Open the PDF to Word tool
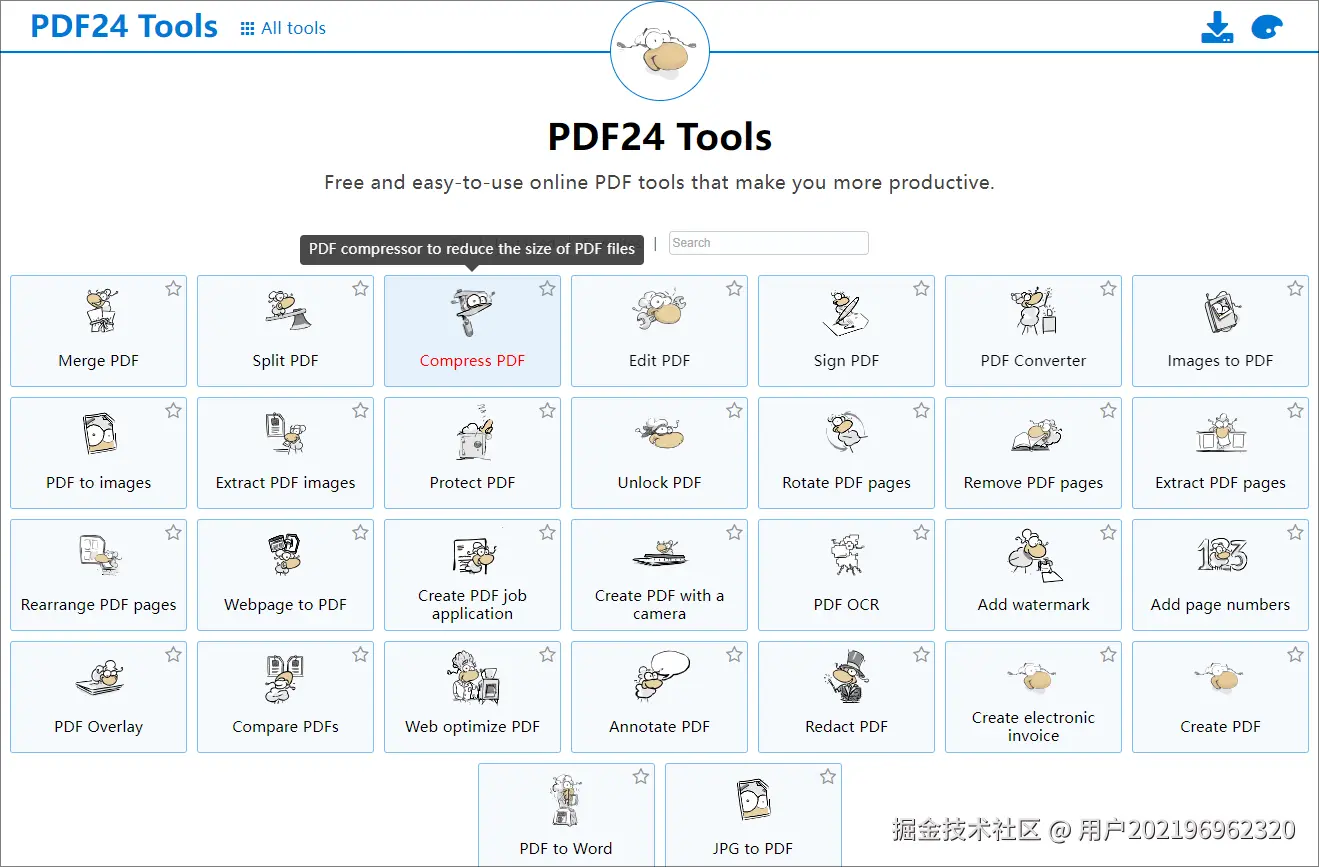Viewport: 1319px width, 867px height. click(x=566, y=815)
